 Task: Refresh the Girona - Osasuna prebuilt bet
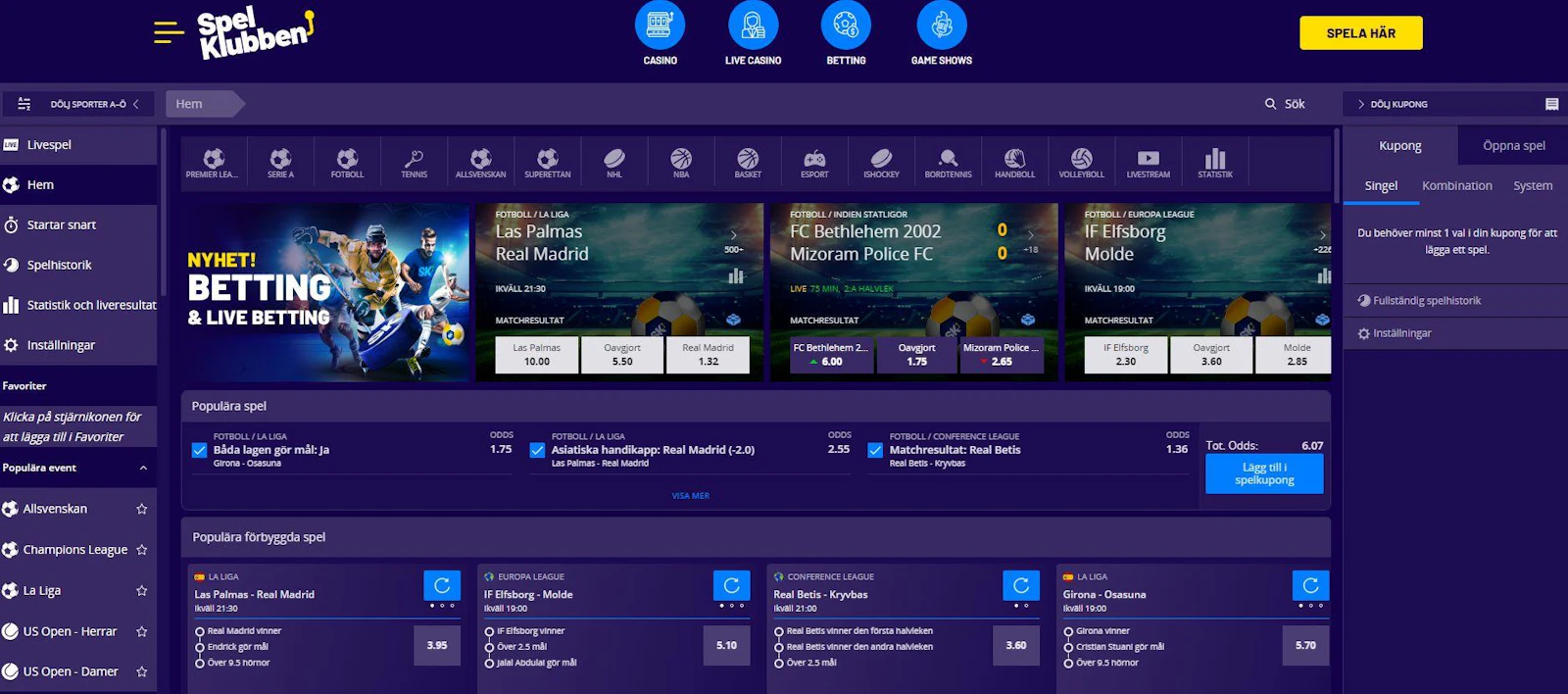1310,585
